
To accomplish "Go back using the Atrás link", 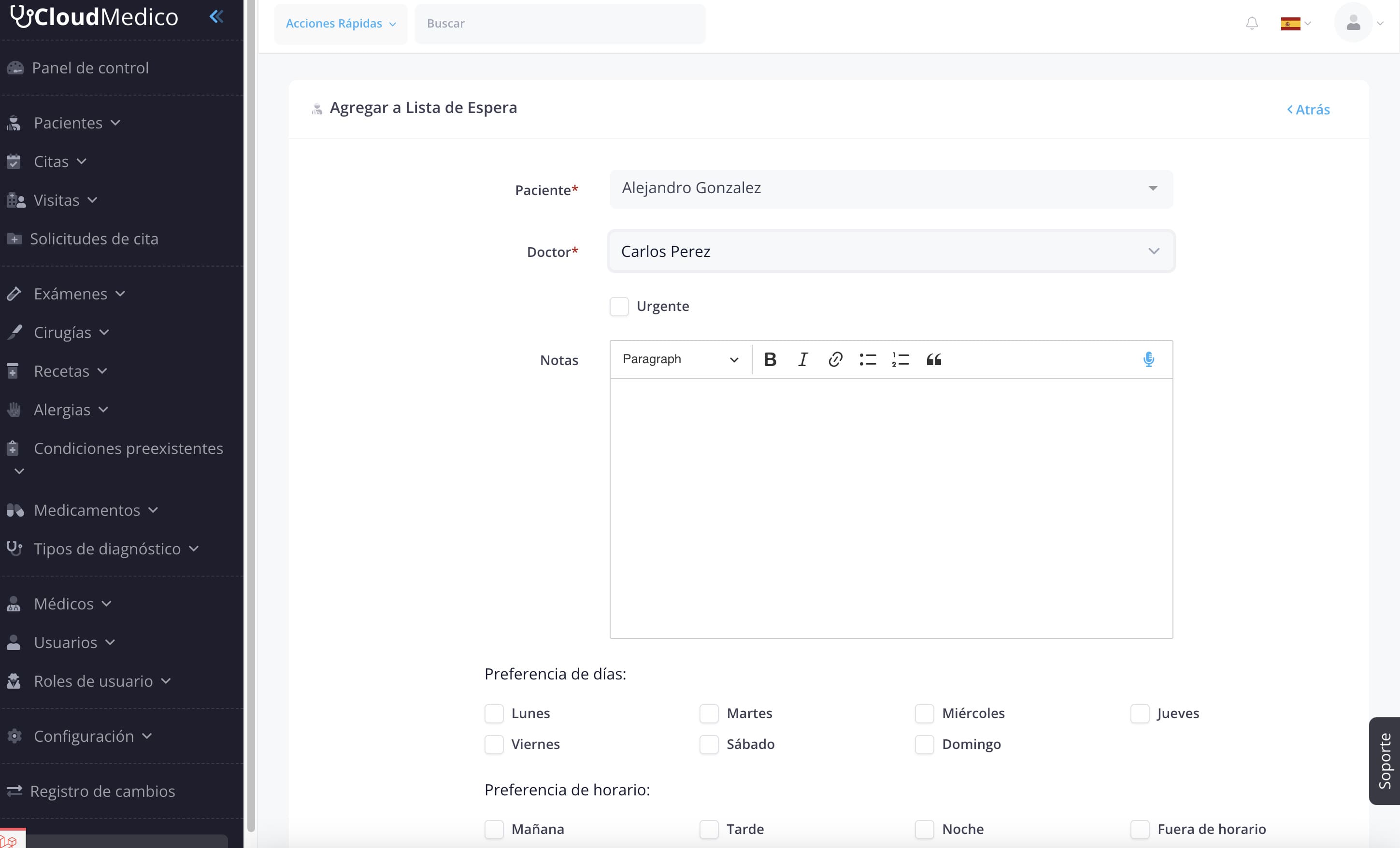I will pyautogui.click(x=1308, y=110).
